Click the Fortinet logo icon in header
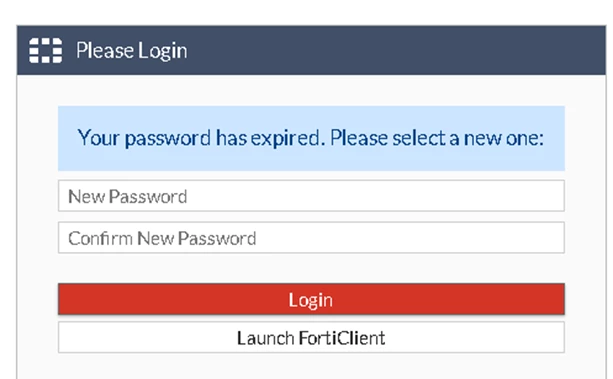The height and width of the screenshot is (379, 613). [x=45, y=50]
